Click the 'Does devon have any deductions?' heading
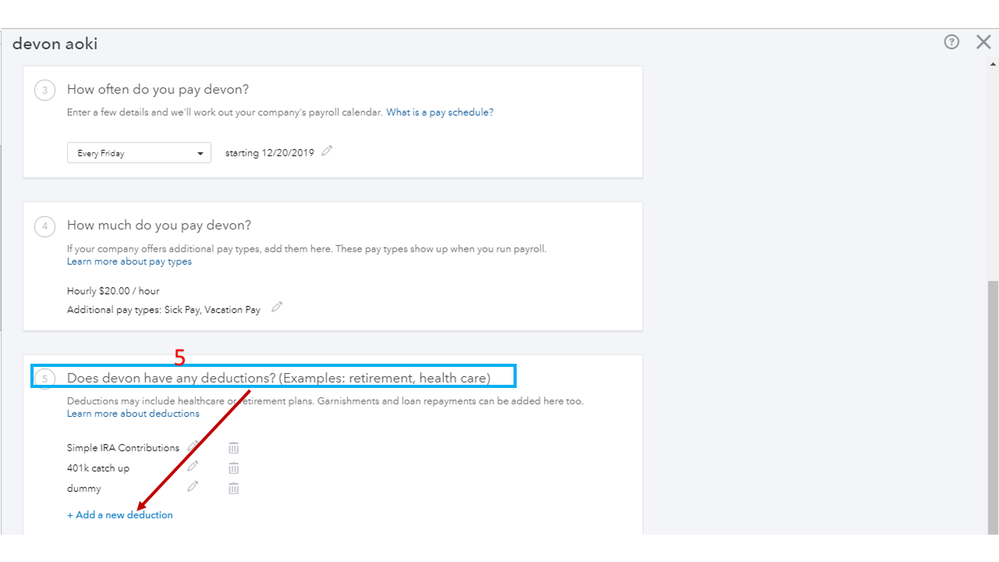This screenshot has width=999, height=562. [278, 378]
